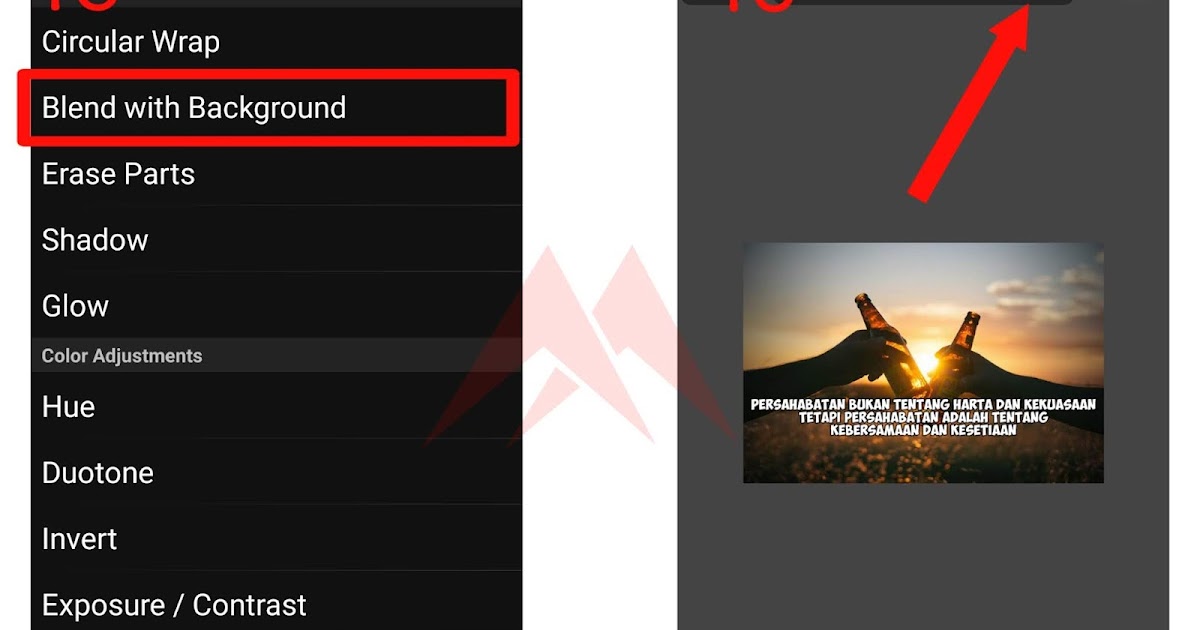Tap the dark toolbar bar above the arrow

click(x=877, y=2)
